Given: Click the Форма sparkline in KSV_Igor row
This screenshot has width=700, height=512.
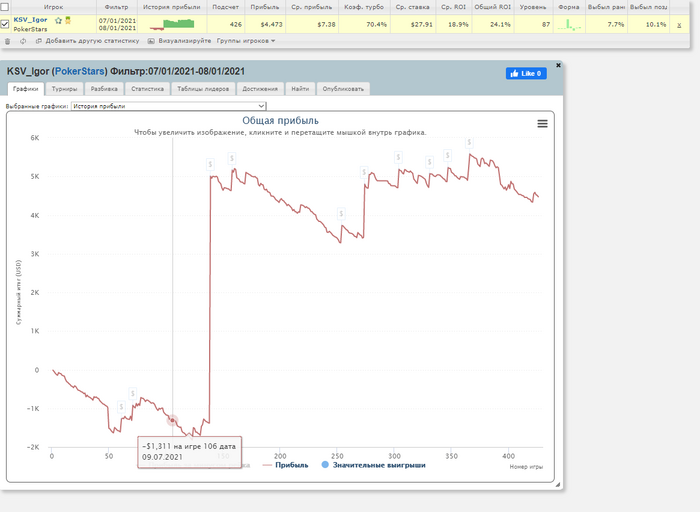Looking at the screenshot, I should pos(569,25).
